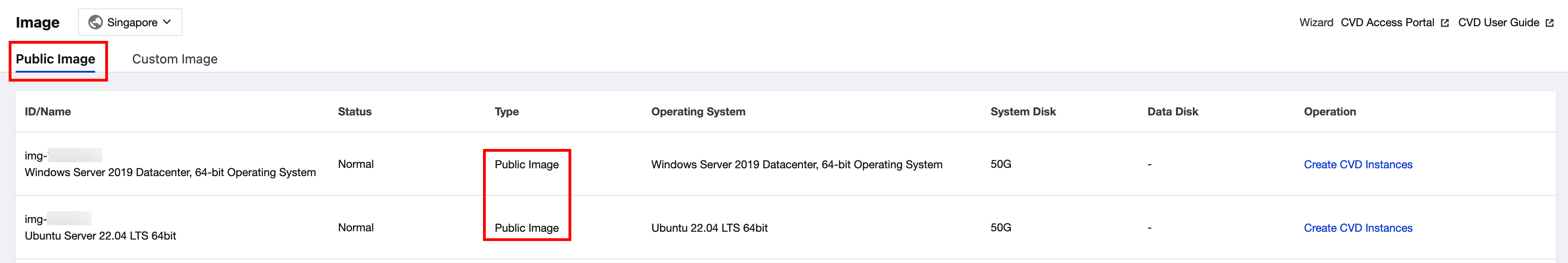Click the Image page title

coord(38,23)
